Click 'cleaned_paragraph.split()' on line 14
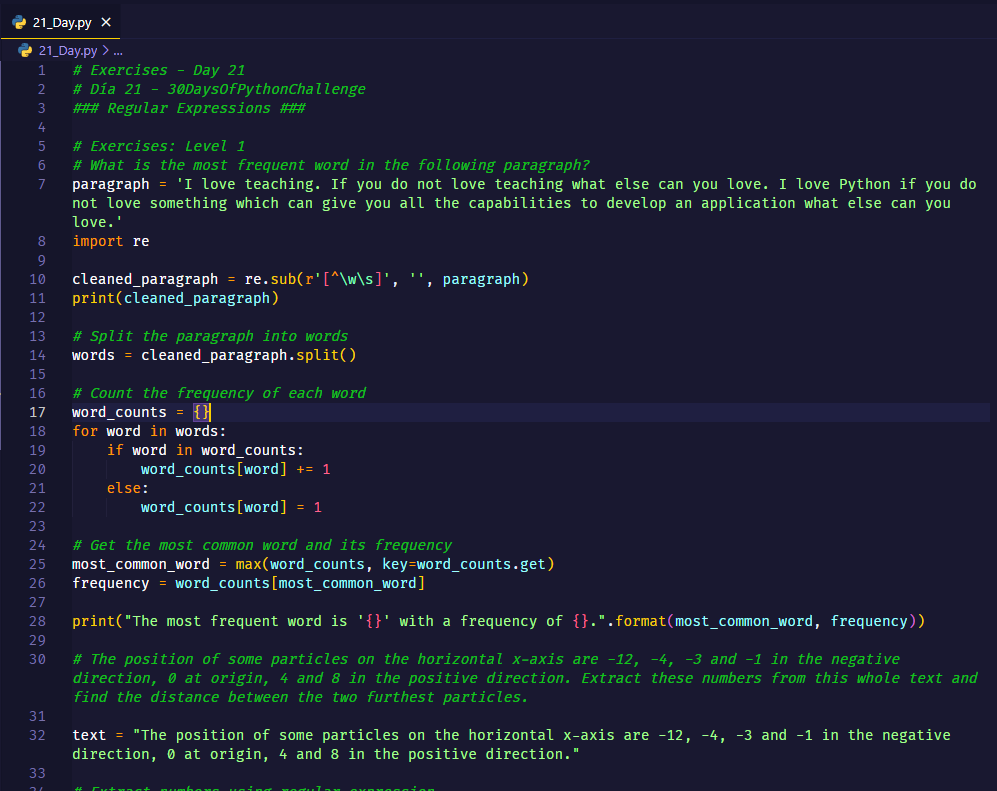 249,355
